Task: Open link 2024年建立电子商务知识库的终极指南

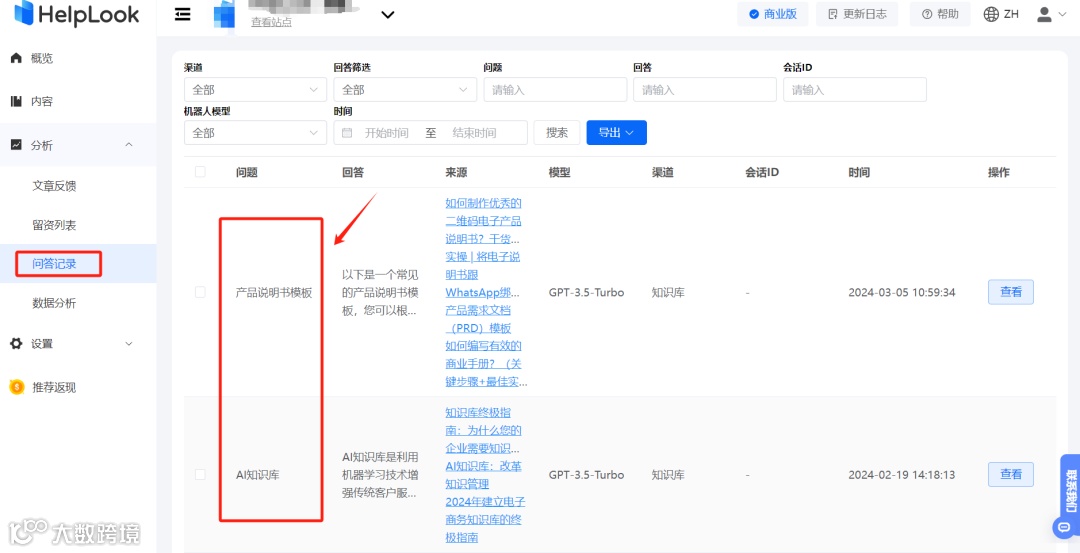Action: click(x=486, y=519)
